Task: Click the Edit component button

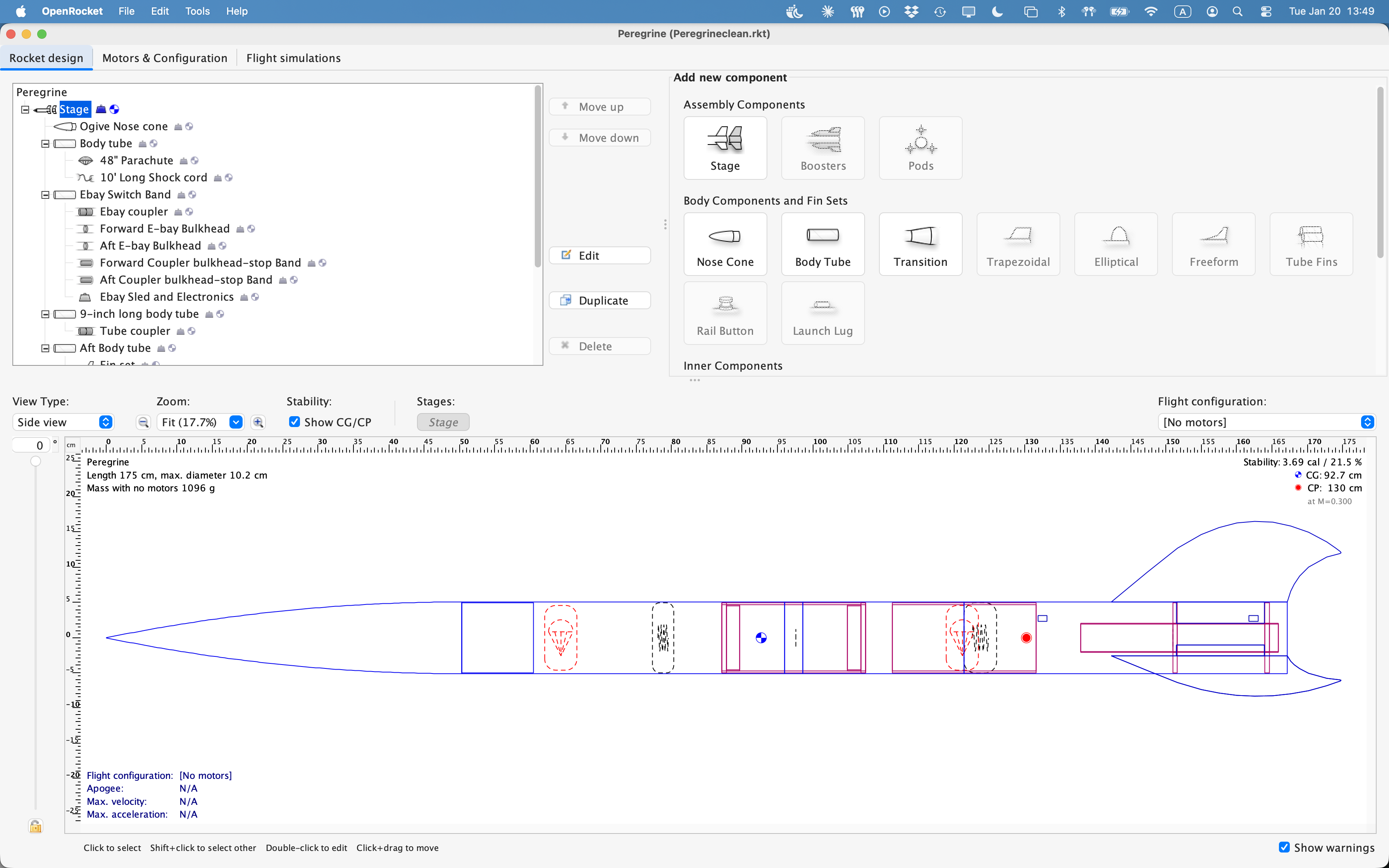Action: pyautogui.click(x=599, y=255)
